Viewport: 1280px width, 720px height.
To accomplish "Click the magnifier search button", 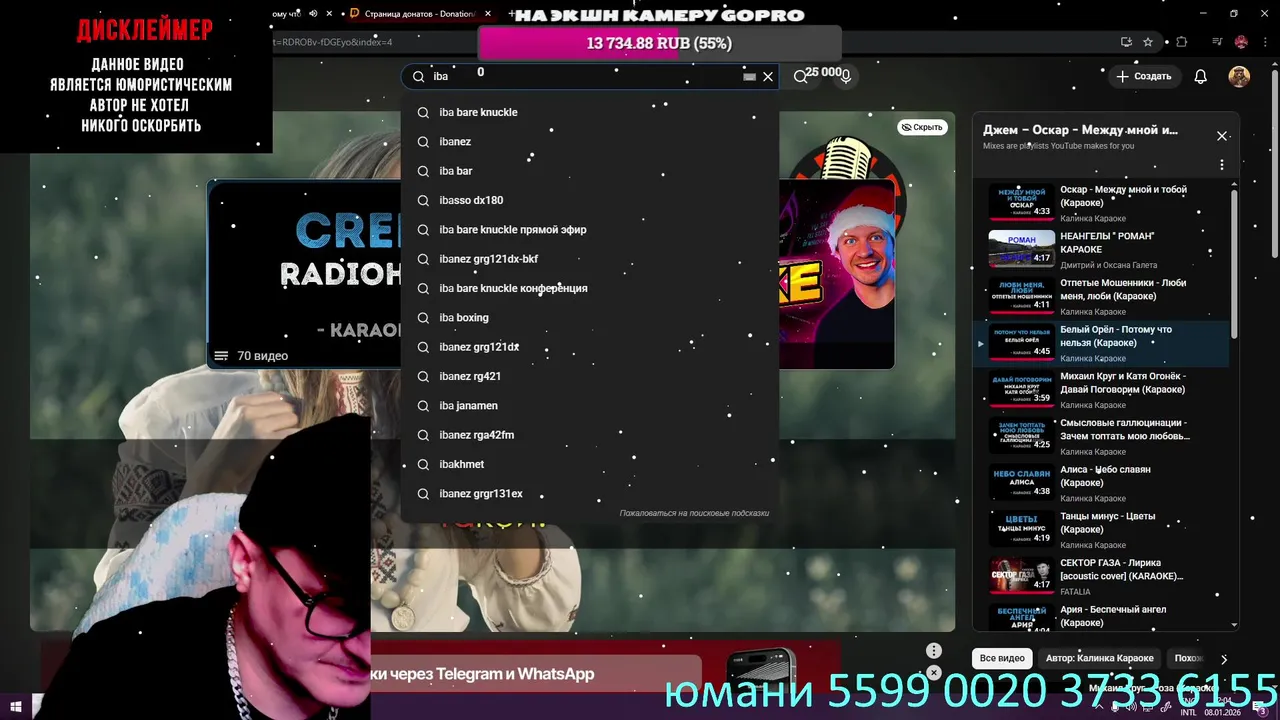I will click(800, 76).
